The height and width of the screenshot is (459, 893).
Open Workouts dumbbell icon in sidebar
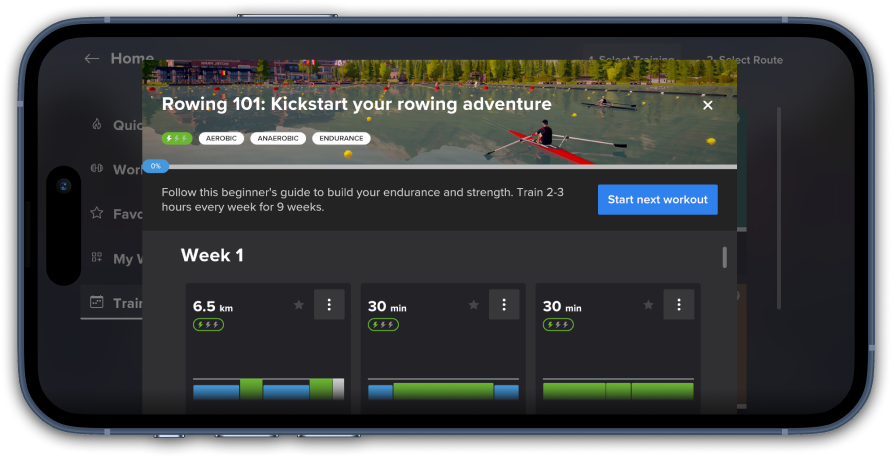click(x=97, y=169)
